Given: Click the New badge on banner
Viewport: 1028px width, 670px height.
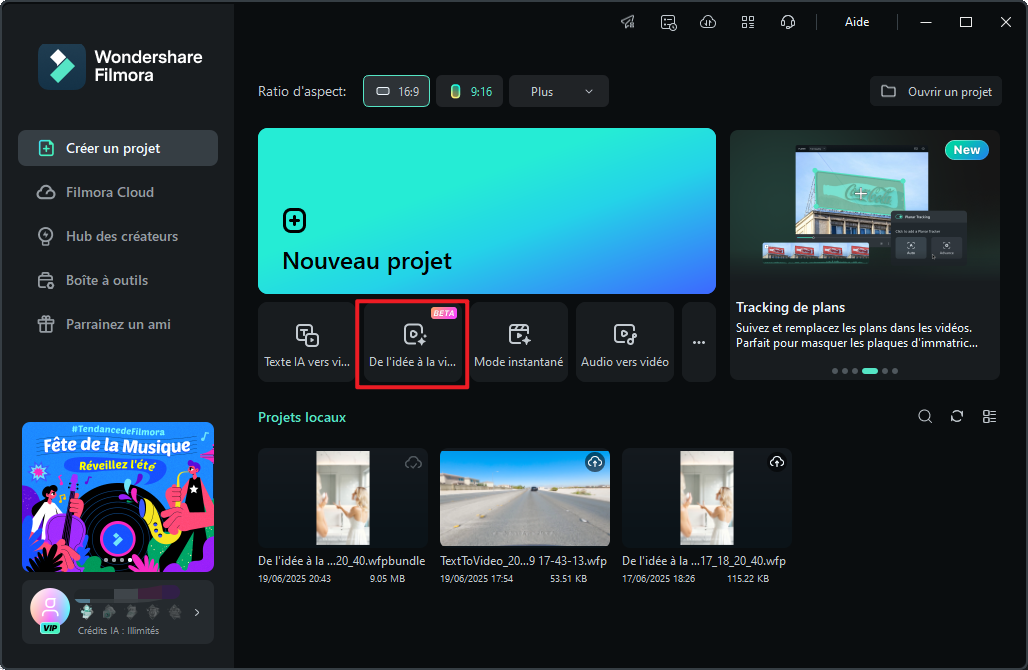Looking at the screenshot, I should coord(966,150).
